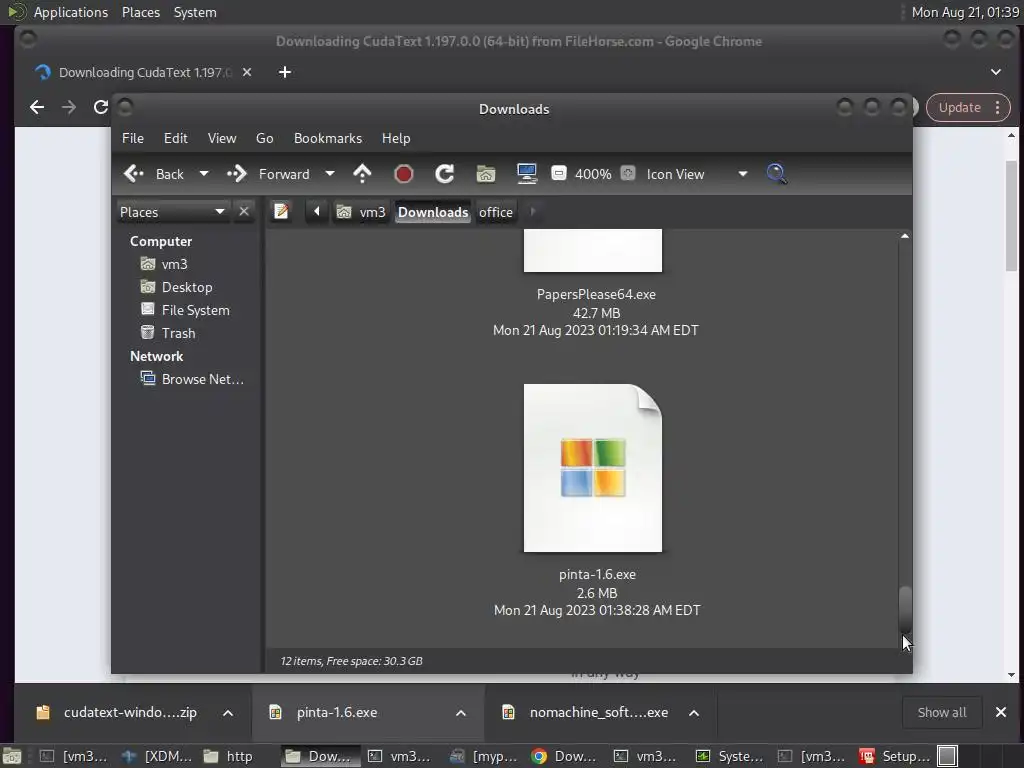Open the Places sidebar type dropdown

pyautogui.click(x=172, y=212)
